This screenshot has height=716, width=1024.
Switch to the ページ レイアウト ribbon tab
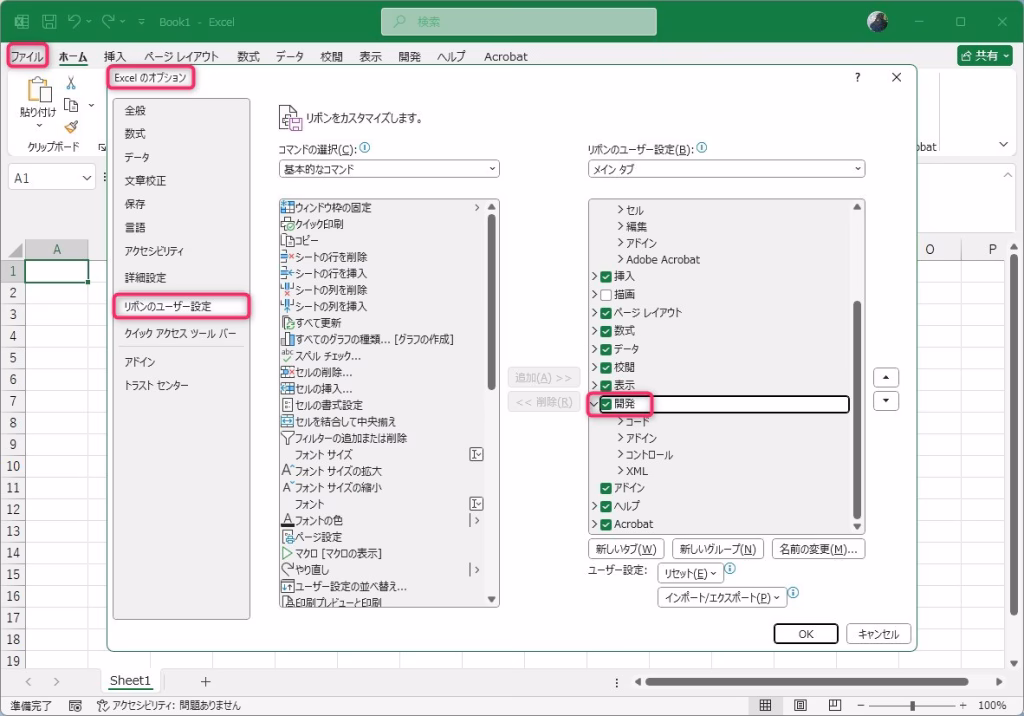coord(182,57)
